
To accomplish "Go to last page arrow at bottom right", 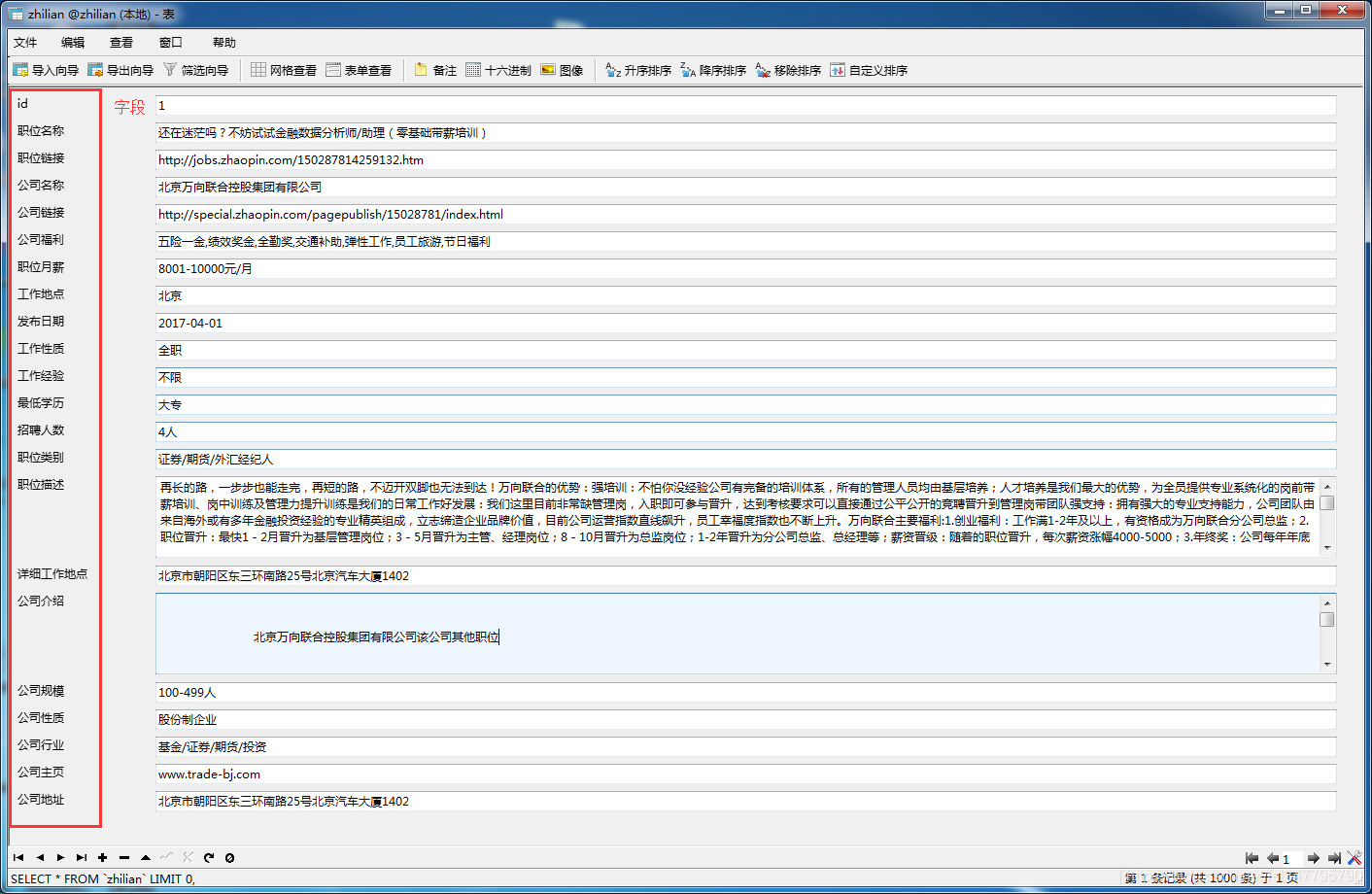I will pyautogui.click(x=1334, y=858).
